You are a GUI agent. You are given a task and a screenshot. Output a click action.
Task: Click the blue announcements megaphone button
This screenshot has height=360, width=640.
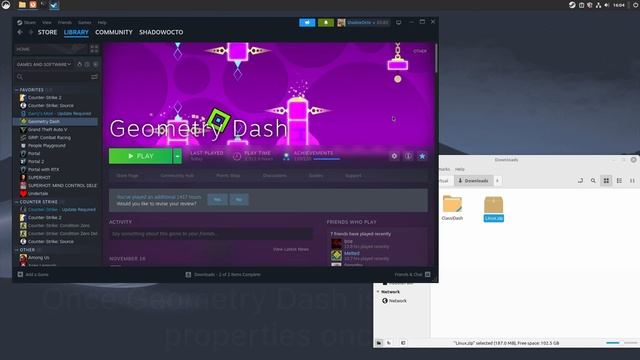(307, 22)
